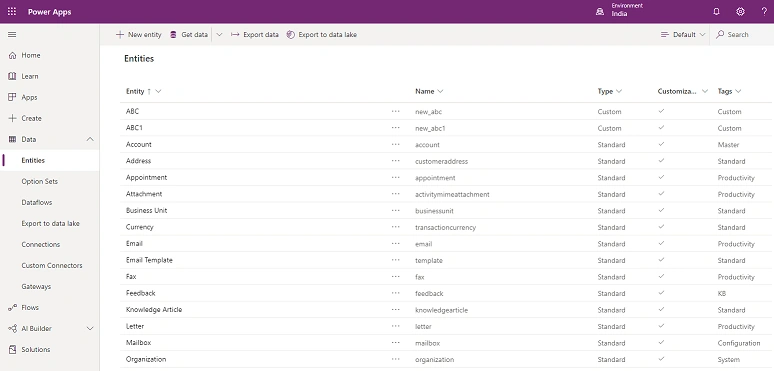Screen dimensions: 774x371
Task: Click the Solutions icon in sidebar
Action: click(x=12, y=349)
